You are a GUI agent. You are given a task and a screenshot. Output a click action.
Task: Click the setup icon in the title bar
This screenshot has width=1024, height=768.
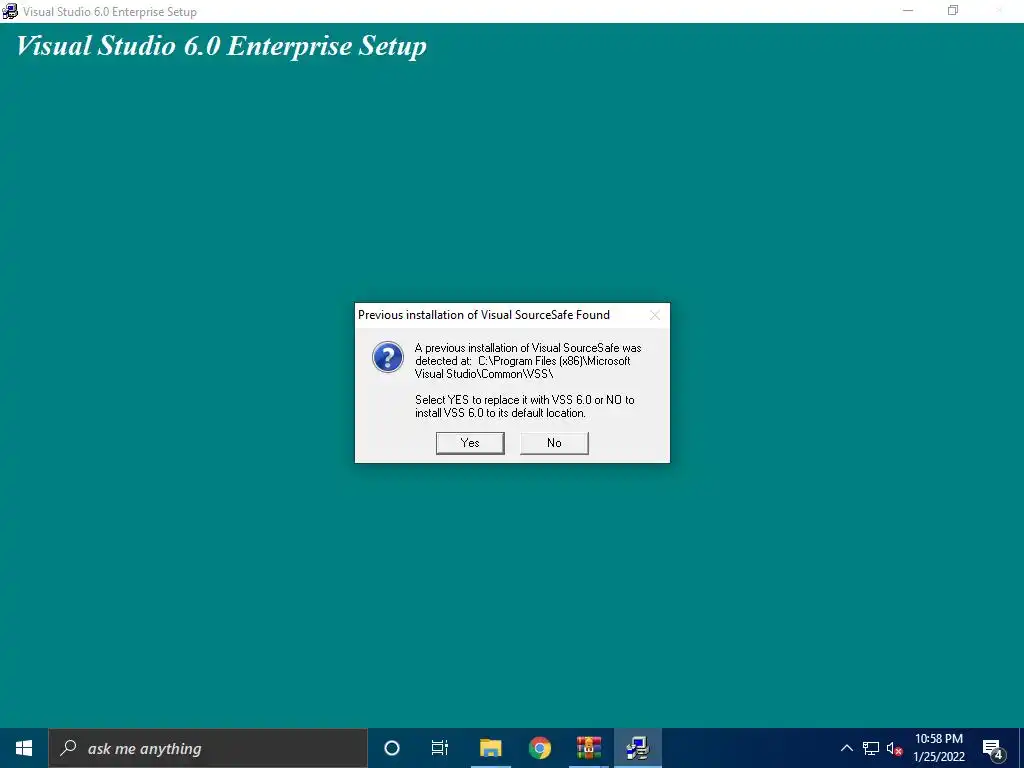coord(10,11)
